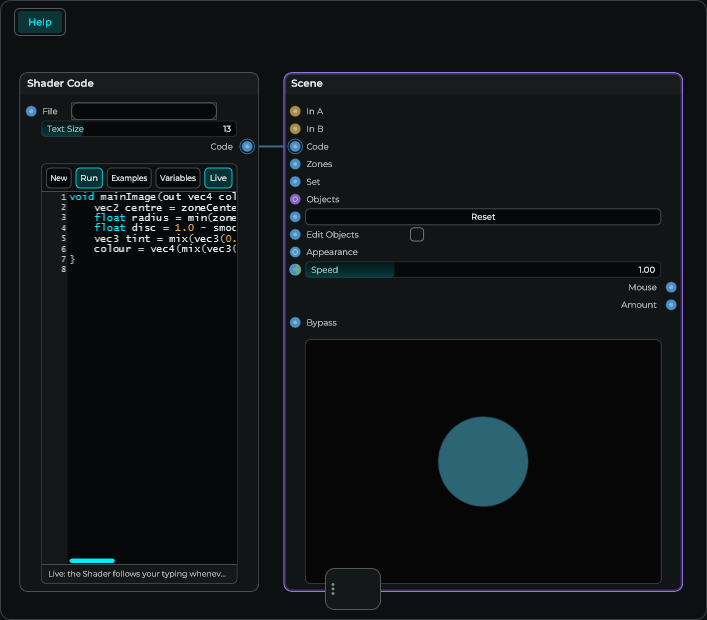
Task: Click the Shader Code output port
Action: pos(247,147)
